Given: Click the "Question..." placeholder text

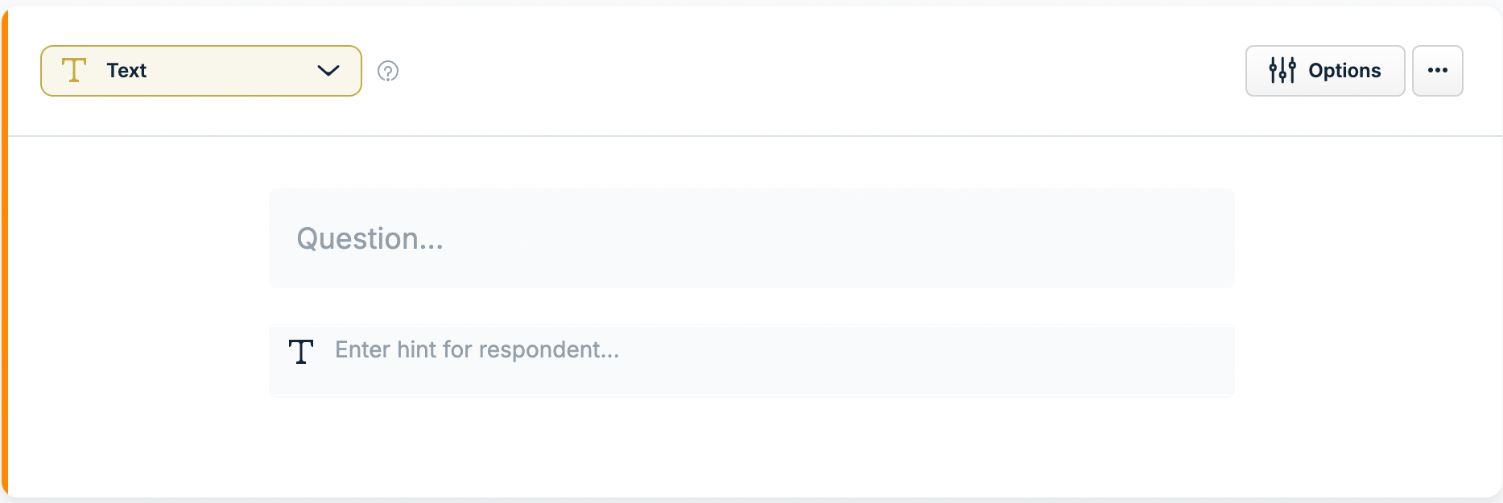Looking at the screenshot, I should (370, 239).
